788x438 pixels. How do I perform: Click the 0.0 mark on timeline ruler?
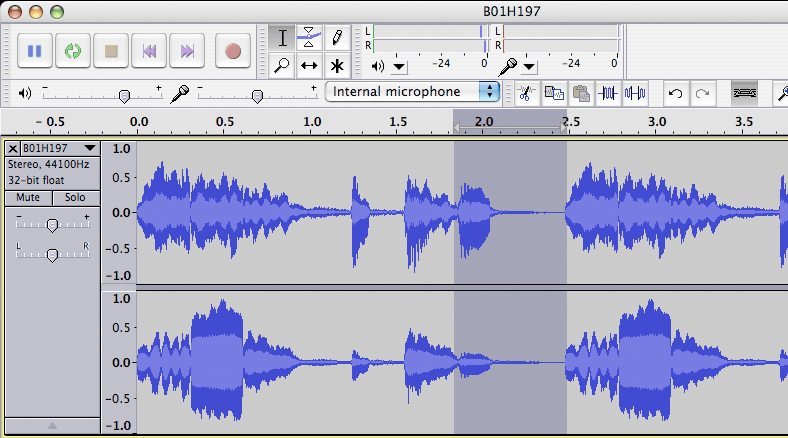coord(139,122)
